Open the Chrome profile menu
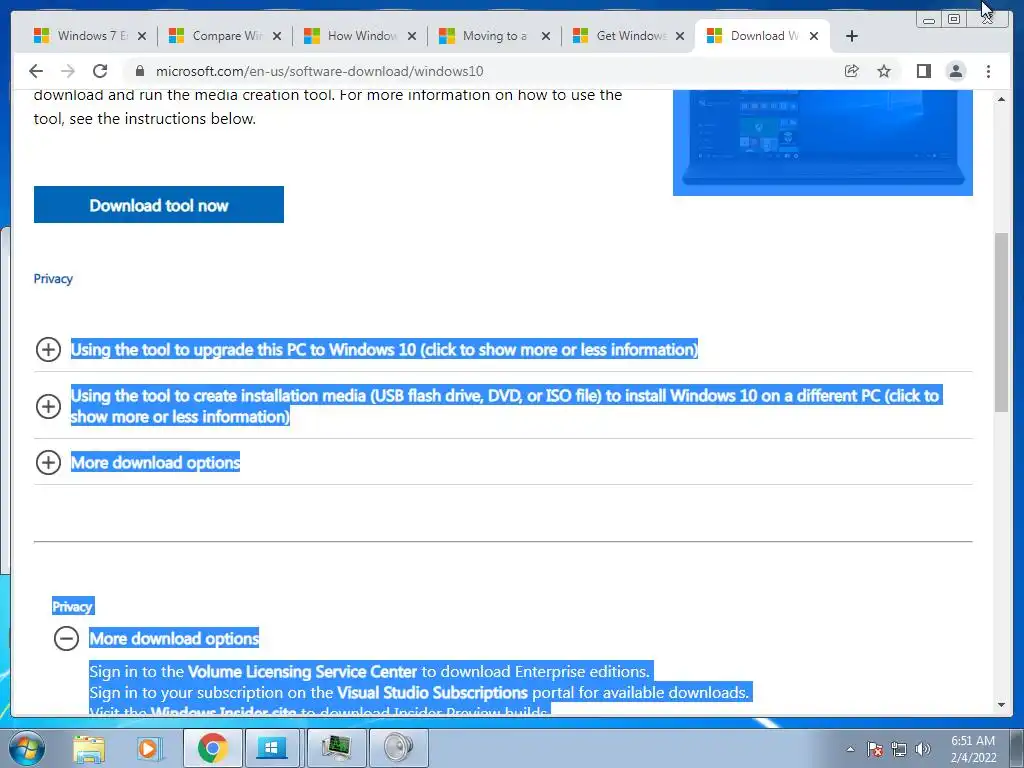This screenshot has height=768, width=1024. pyautogui.click(x=955, y=71)
